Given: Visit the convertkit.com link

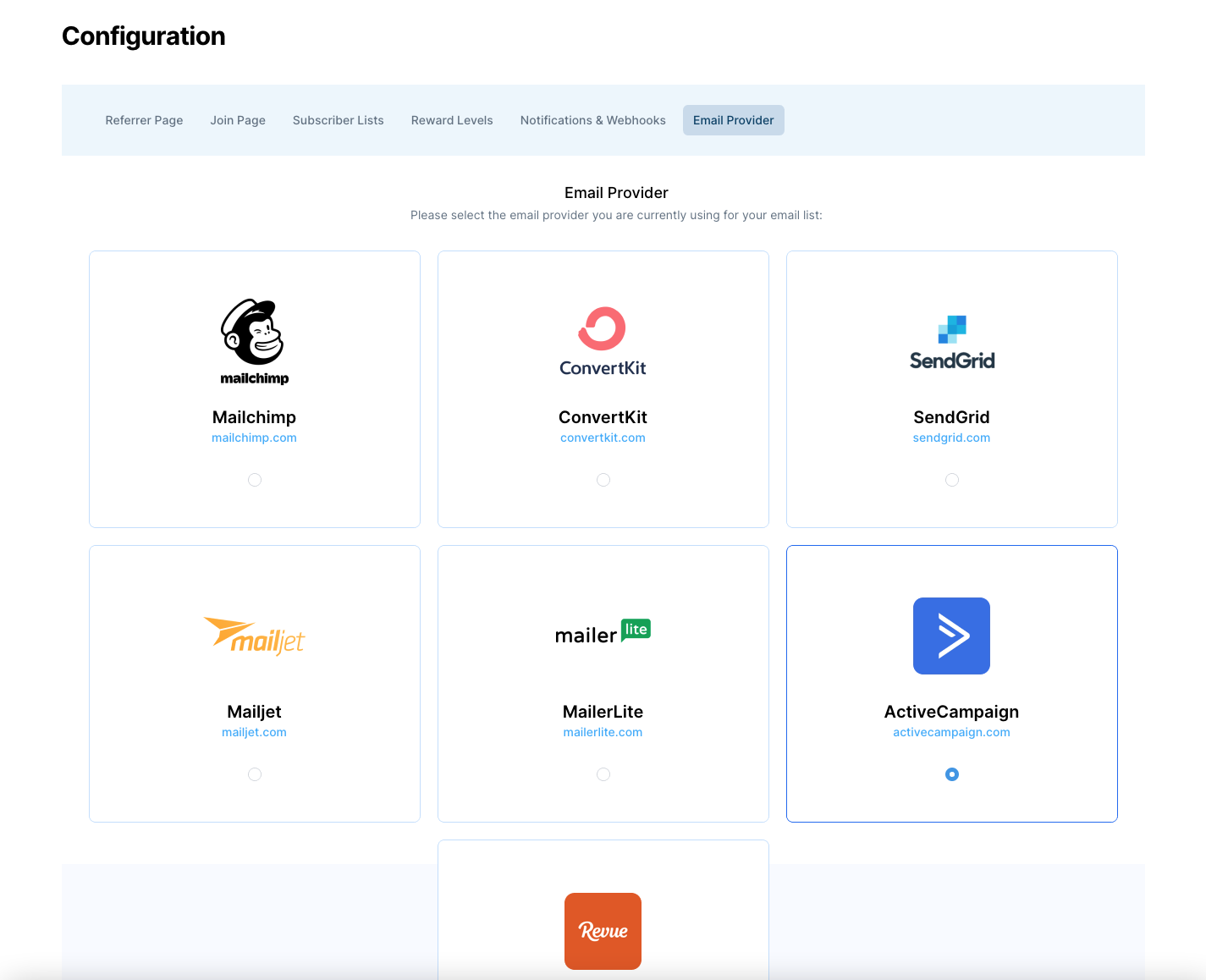Looking at the screenshot, I should 603,438.
